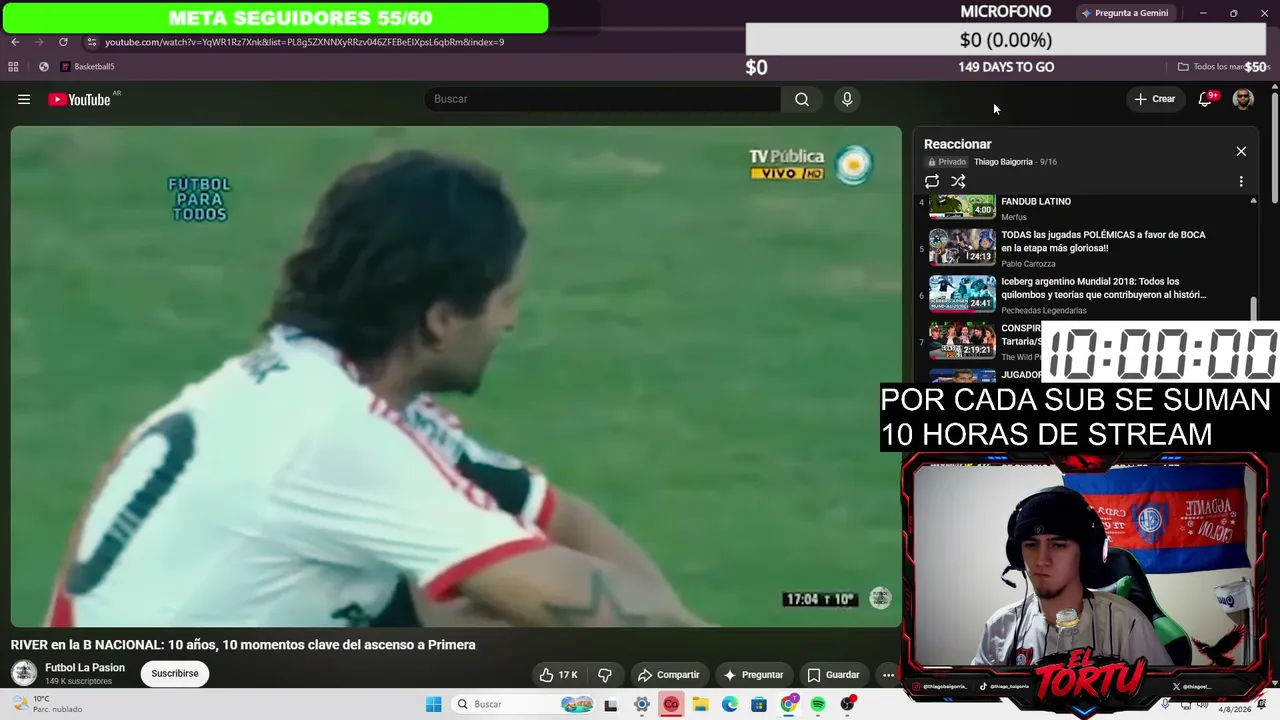Open the Settings gear on the taskbar

tap(642, 704)
